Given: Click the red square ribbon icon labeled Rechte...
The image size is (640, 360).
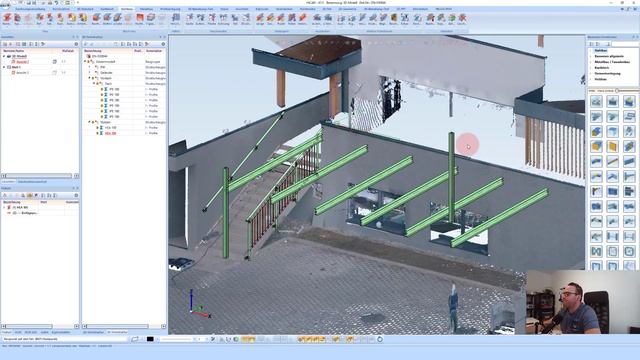Looking at the screenshot, I should pos(140,19).
